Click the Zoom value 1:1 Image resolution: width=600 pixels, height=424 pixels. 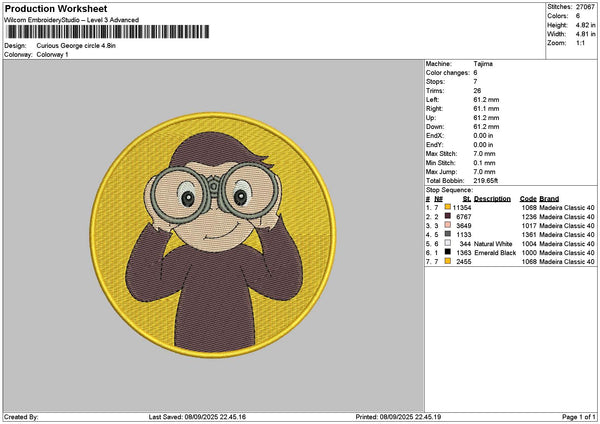pyautogui.click(x=580, y=43)
